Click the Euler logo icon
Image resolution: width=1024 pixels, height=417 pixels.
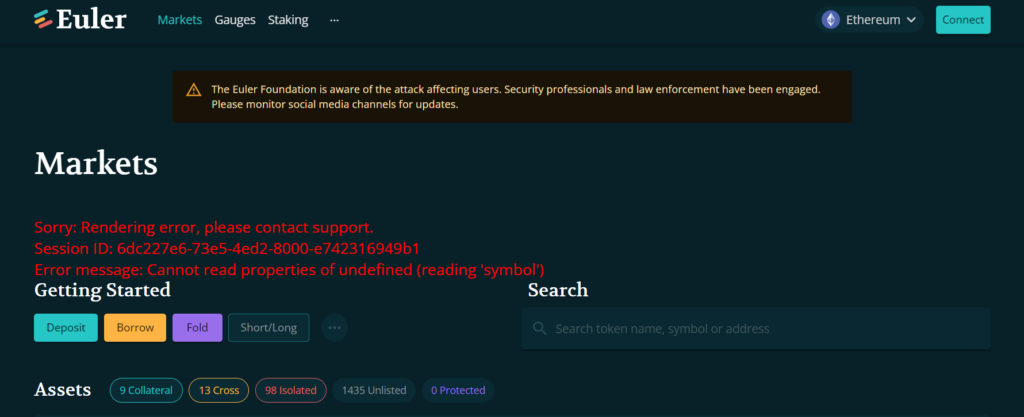coord(44,20)
